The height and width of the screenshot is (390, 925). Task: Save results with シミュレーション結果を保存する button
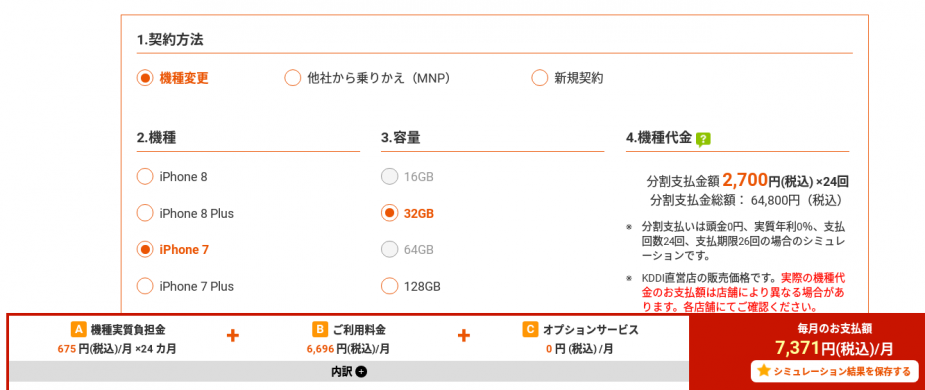pos(834,371)
